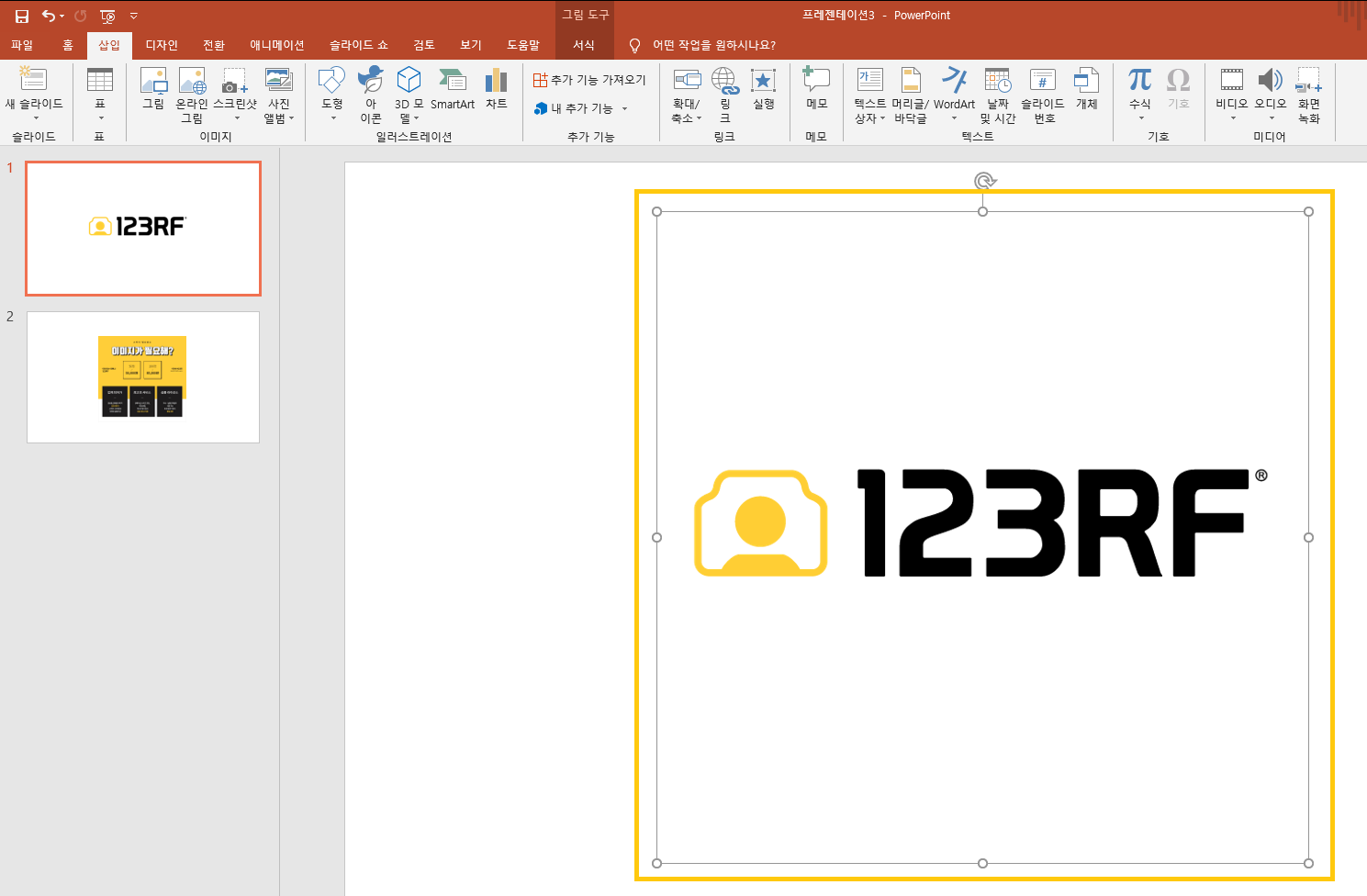The height and width of the screenshot is (896, 1367).
Task: Start slideshow from beginning icon
Action: [107, 16]
